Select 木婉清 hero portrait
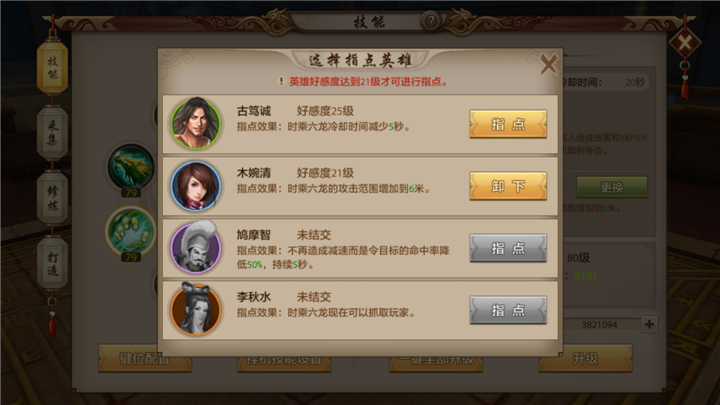 click(196, 186)
